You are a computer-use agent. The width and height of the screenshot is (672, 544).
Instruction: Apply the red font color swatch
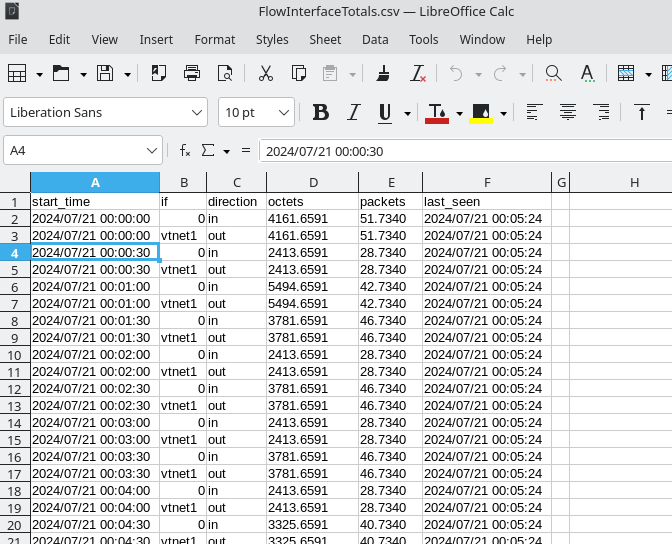point(437,114)
